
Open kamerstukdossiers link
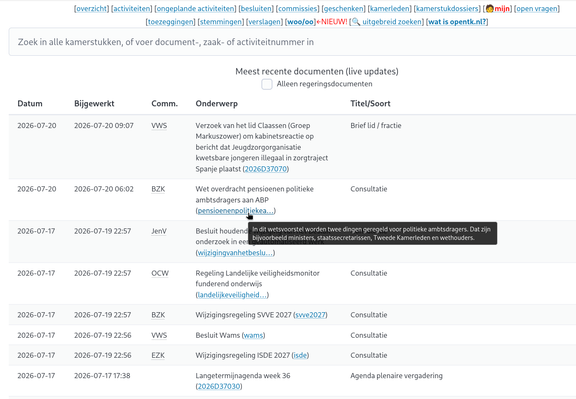click(x=447, y=8)
